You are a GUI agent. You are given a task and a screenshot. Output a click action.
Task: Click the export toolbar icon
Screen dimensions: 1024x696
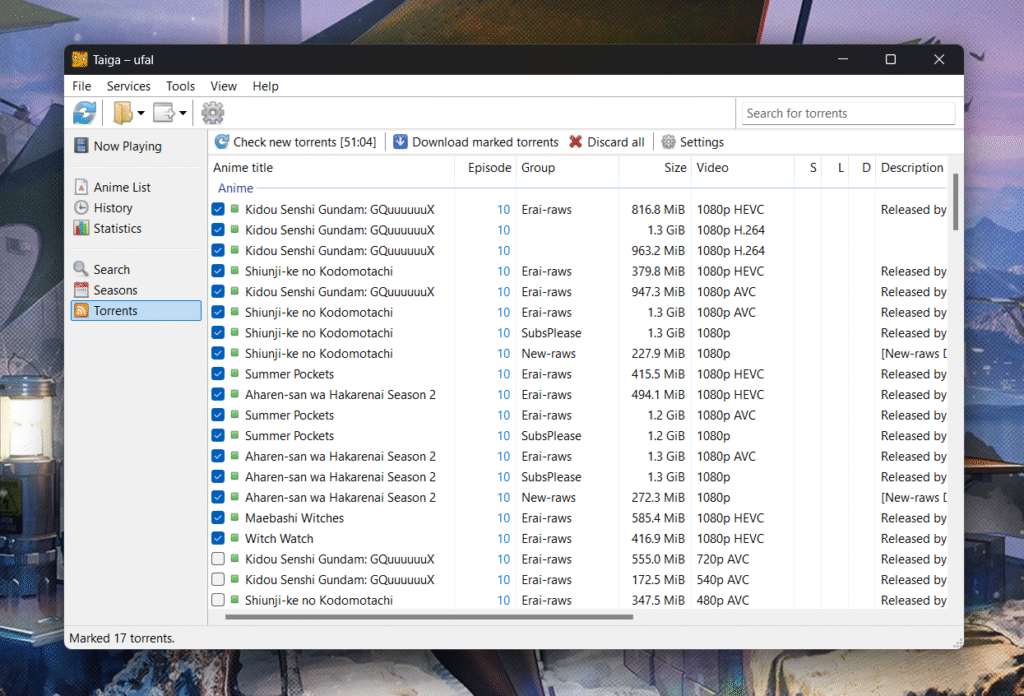pos(163,113)
